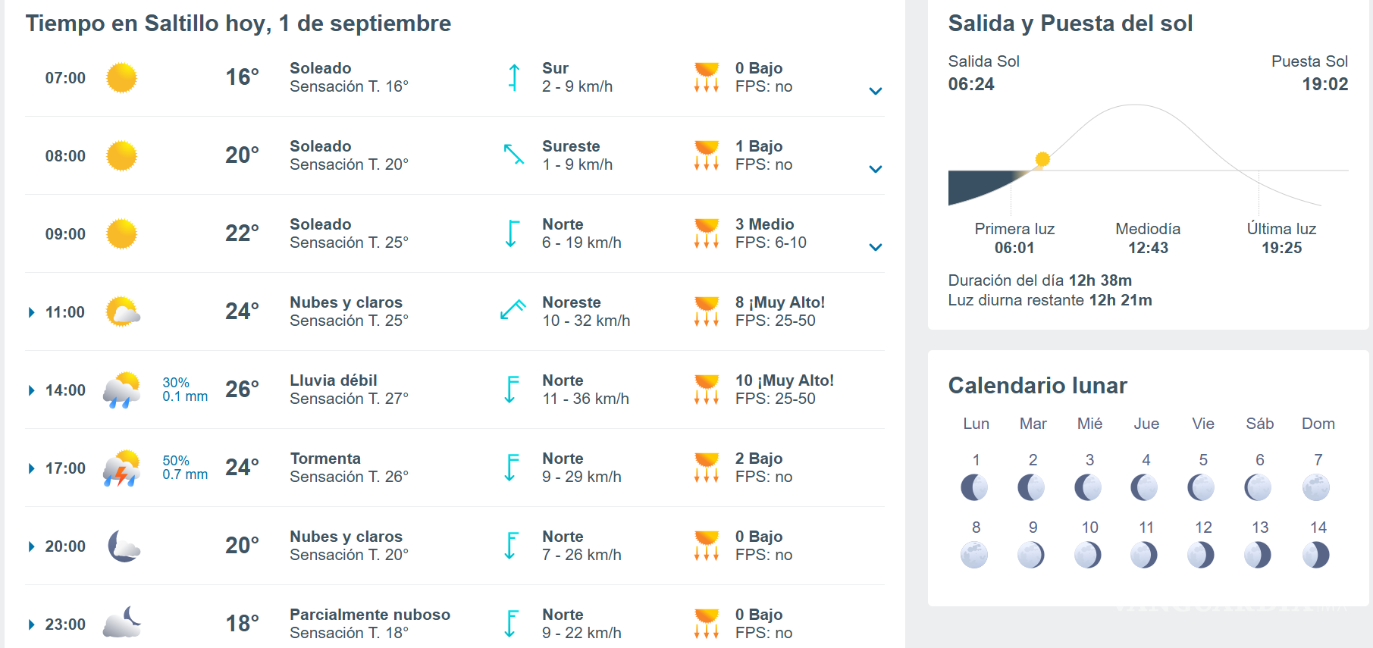Image resolution: width=1373 pixels, height=648 pixels.
Task: Select the partly cloudy icon at 11:00
Action: coord(121,311)
